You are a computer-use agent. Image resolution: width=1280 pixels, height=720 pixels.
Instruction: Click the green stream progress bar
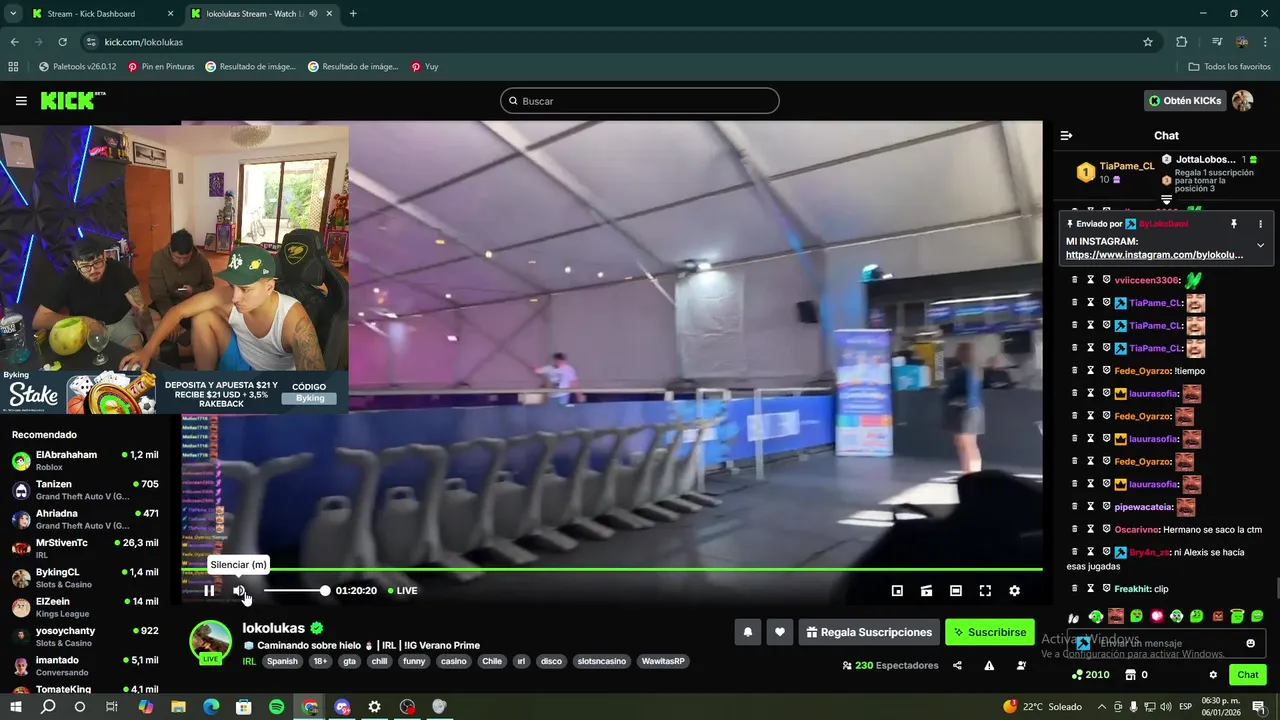(x=612, y=569)
